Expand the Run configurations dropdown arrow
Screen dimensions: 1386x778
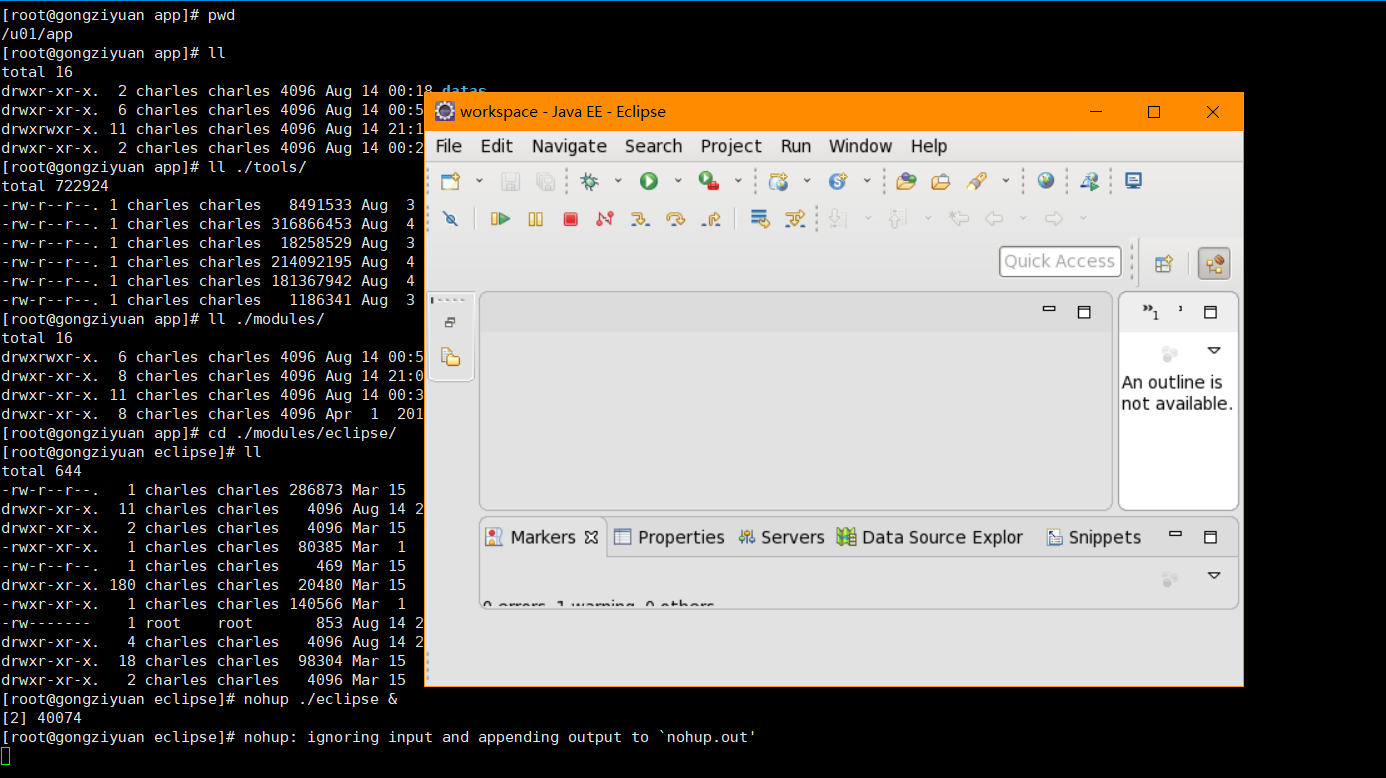[677, 181]
